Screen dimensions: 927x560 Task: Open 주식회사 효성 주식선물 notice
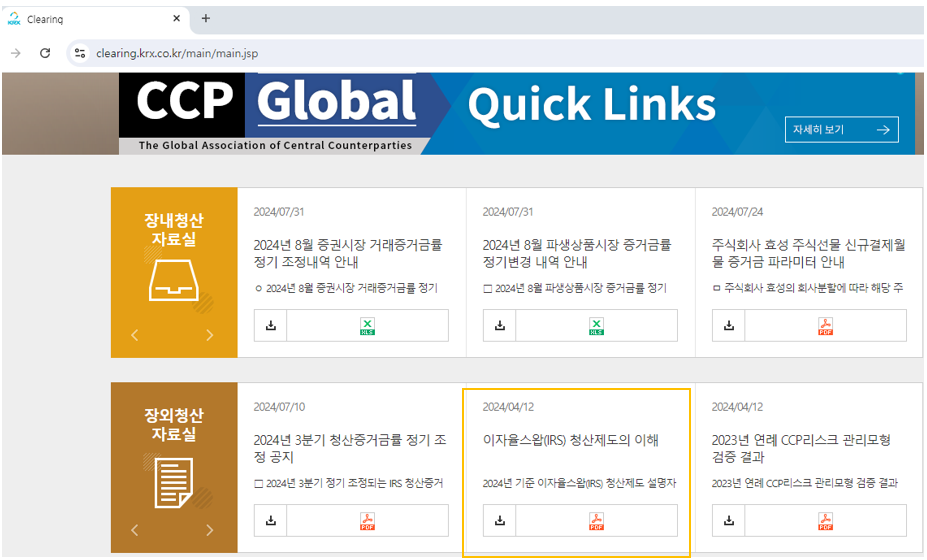coord(808,253)
